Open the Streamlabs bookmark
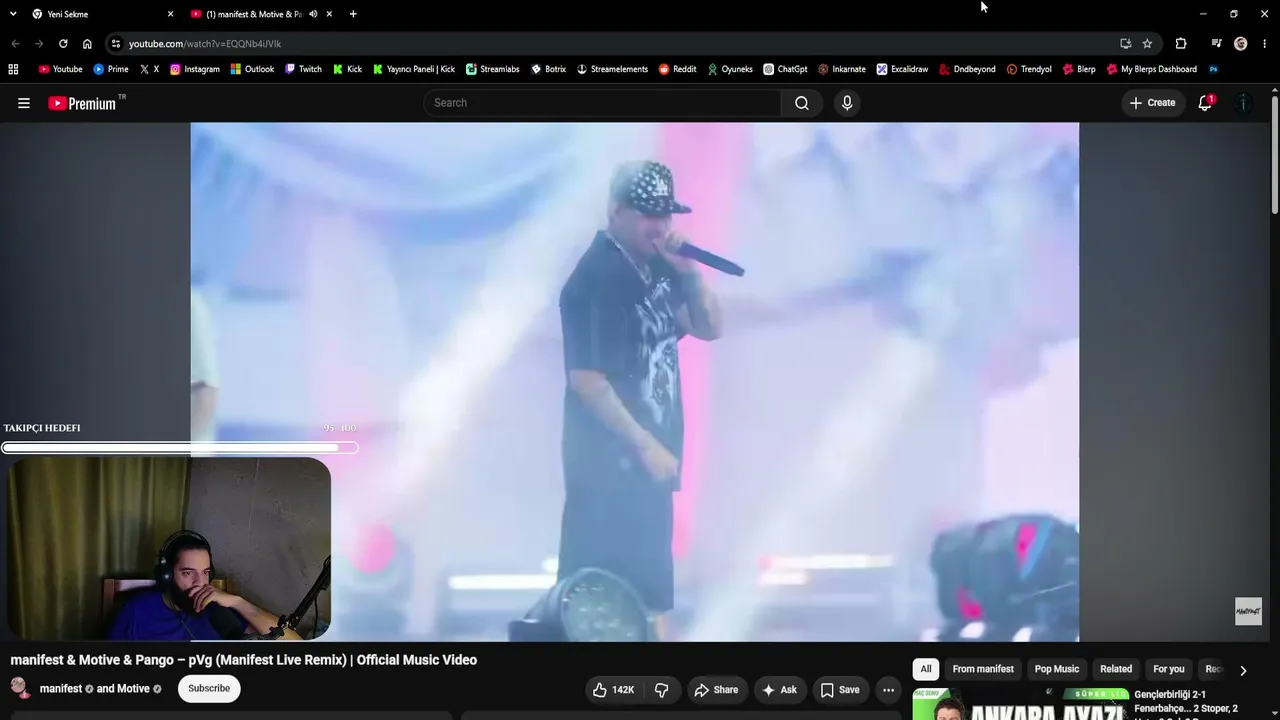1280x720 pixels. (492, 69)
